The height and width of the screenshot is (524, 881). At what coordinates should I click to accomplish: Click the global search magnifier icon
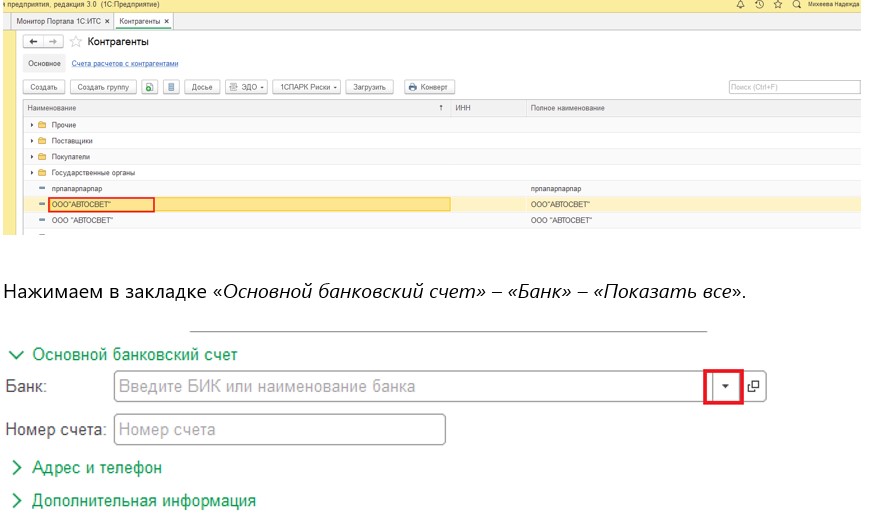tap(795, 5)
